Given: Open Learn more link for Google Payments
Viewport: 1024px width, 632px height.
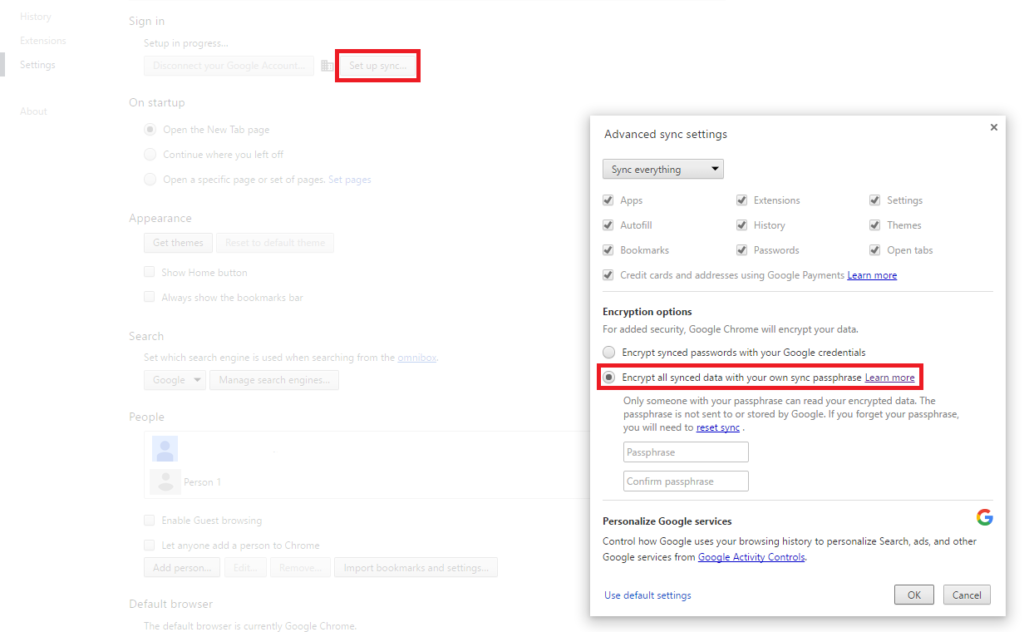Looking at the screenshot, I should pyautogui.click(x=872, y=276).
